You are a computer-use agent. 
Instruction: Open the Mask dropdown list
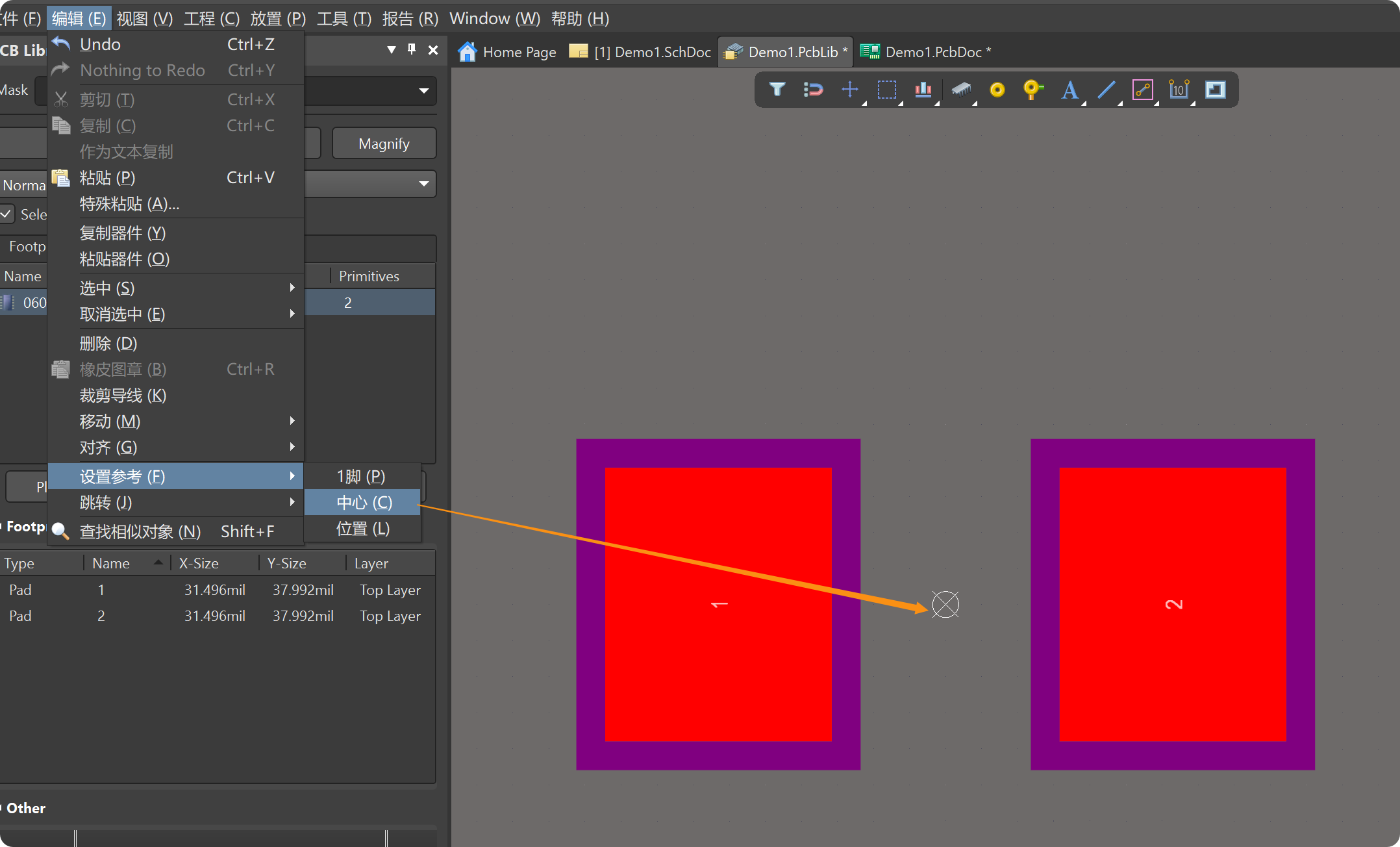point(423,90)
